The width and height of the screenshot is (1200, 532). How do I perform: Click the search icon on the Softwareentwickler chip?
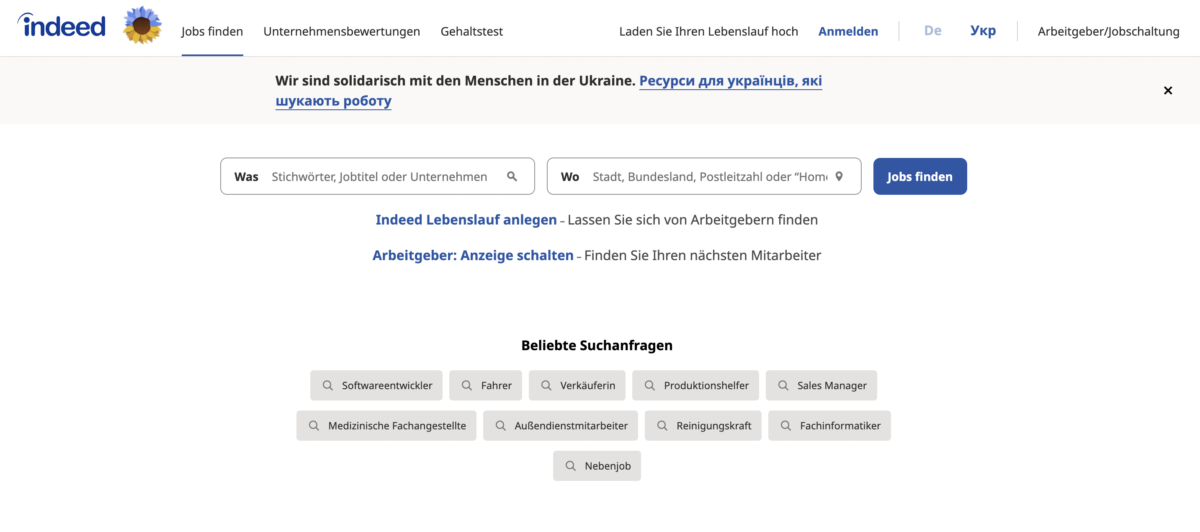(x=327, y=385)
